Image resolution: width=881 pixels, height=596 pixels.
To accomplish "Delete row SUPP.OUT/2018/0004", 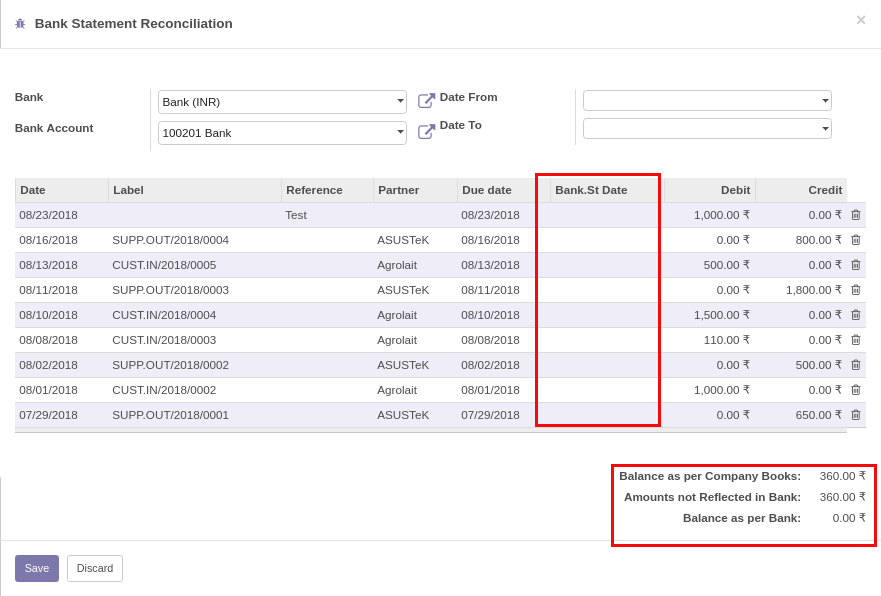I will [855, 240].
